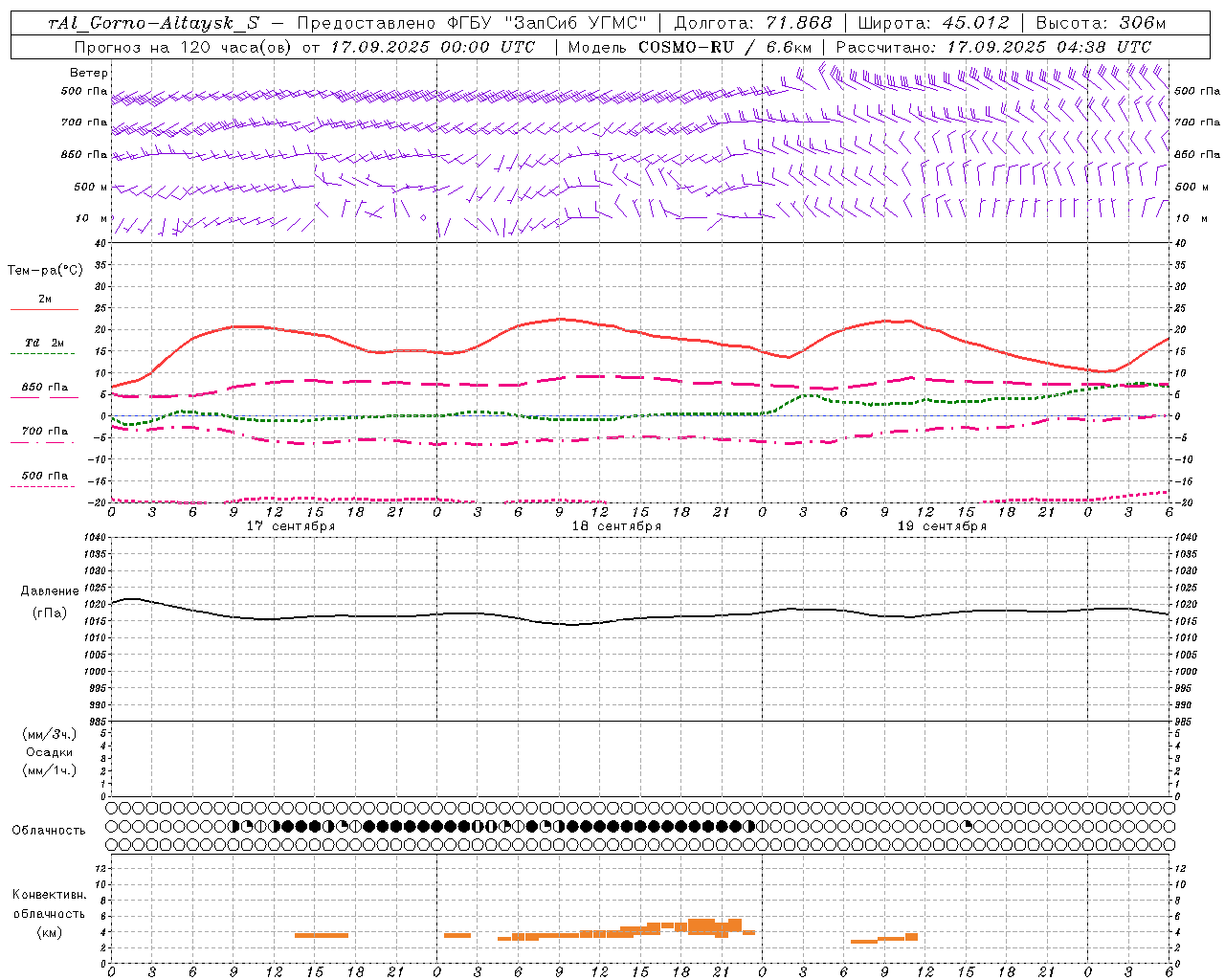Click the (мм/1ч.) precipitation unit label
Viewport: 1225px width, 980px height.
50,770
